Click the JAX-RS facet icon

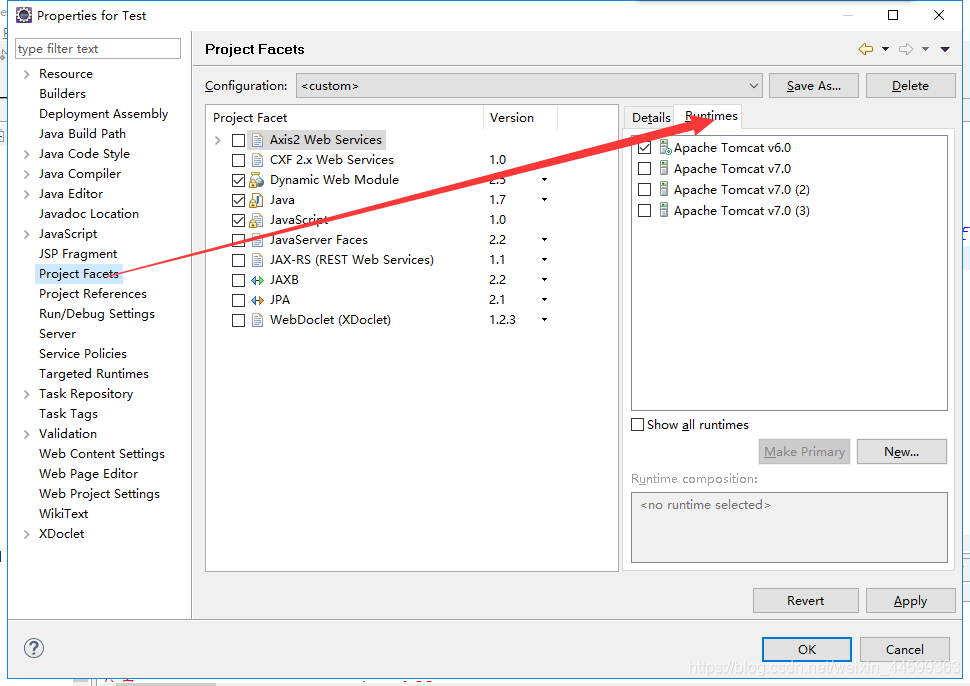pyautogui.click(x=257, y=260)
